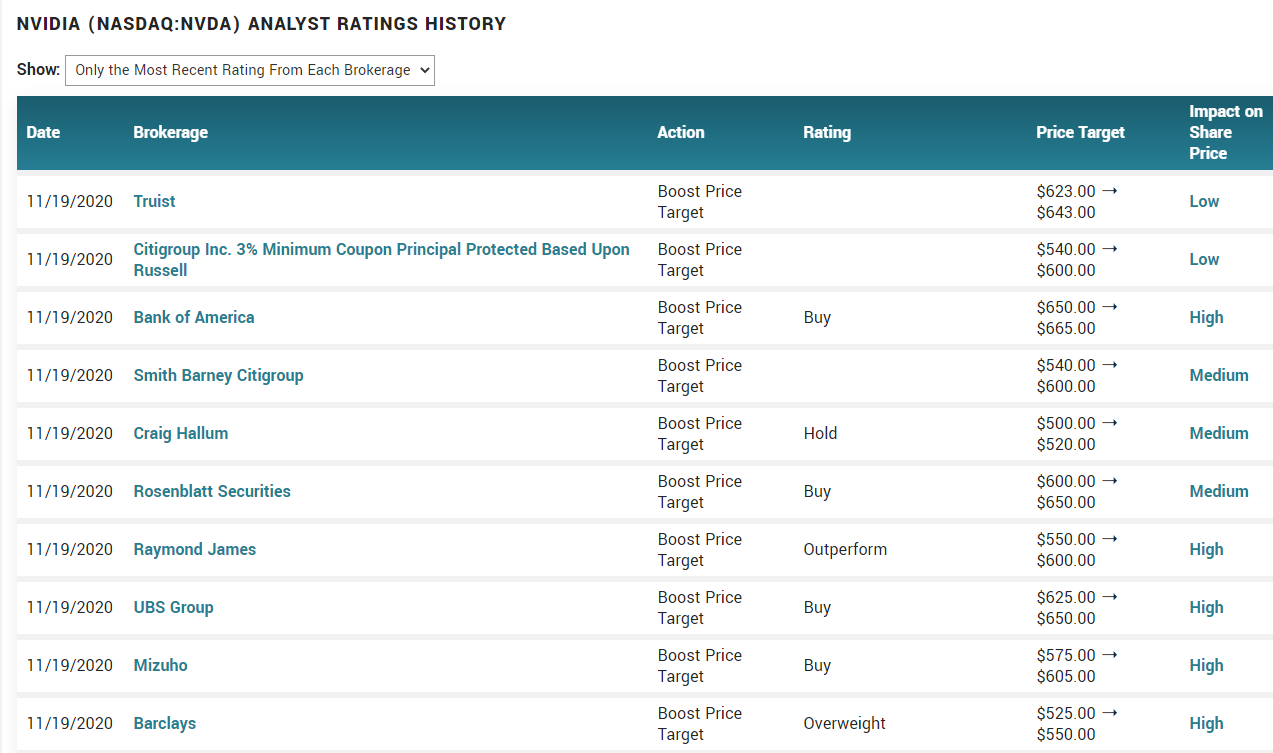
Task: Click High impact for UBS Group
Action: pos(1206,607)
